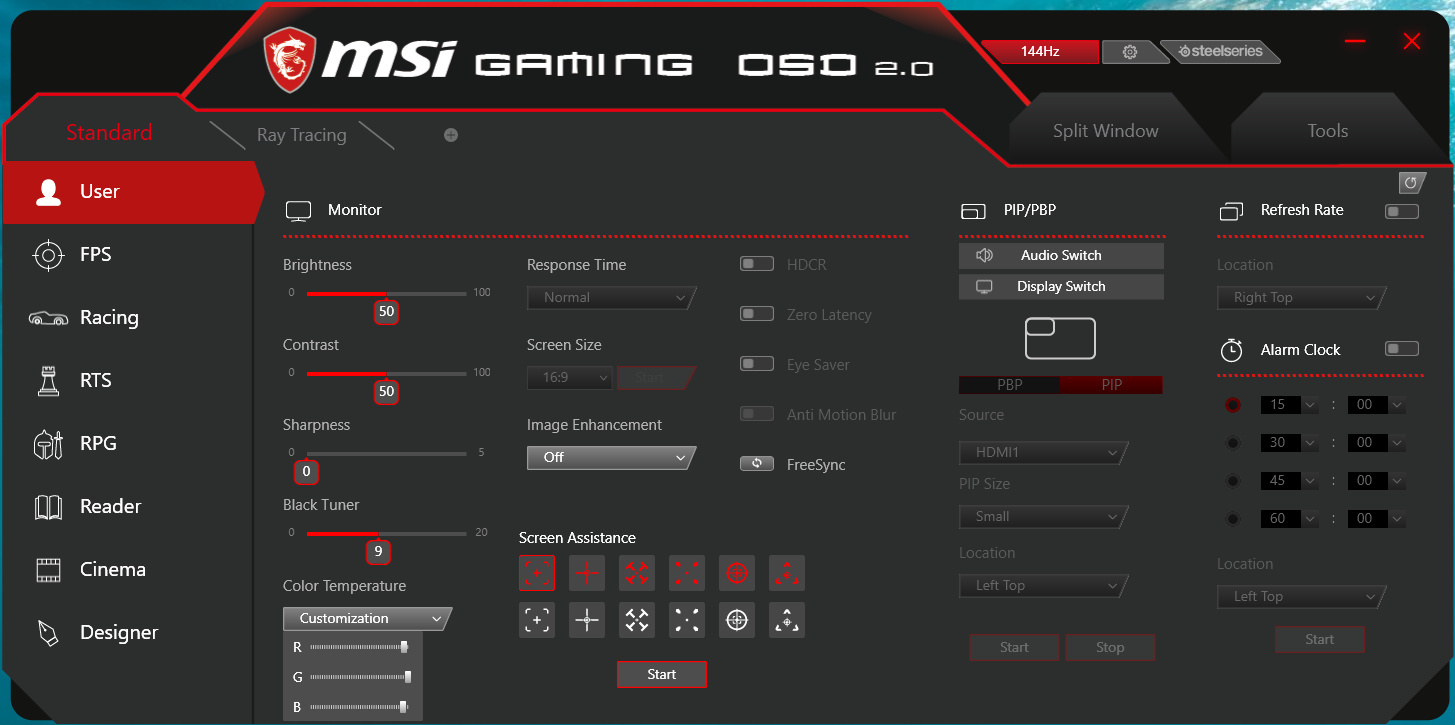
Task: Select the red corner-brackets crosshair icon
Action: [687, 573]
